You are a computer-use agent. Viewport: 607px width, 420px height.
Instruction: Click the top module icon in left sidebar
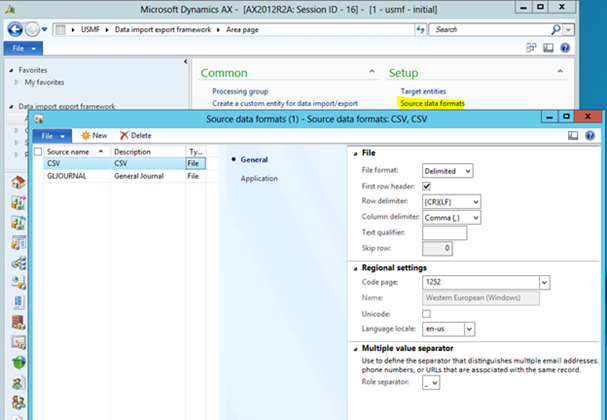point(18,182)
